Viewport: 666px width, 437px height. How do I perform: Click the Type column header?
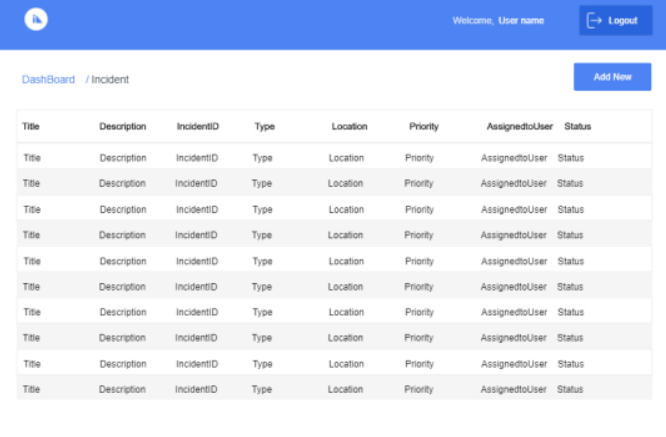click(264, 126)
